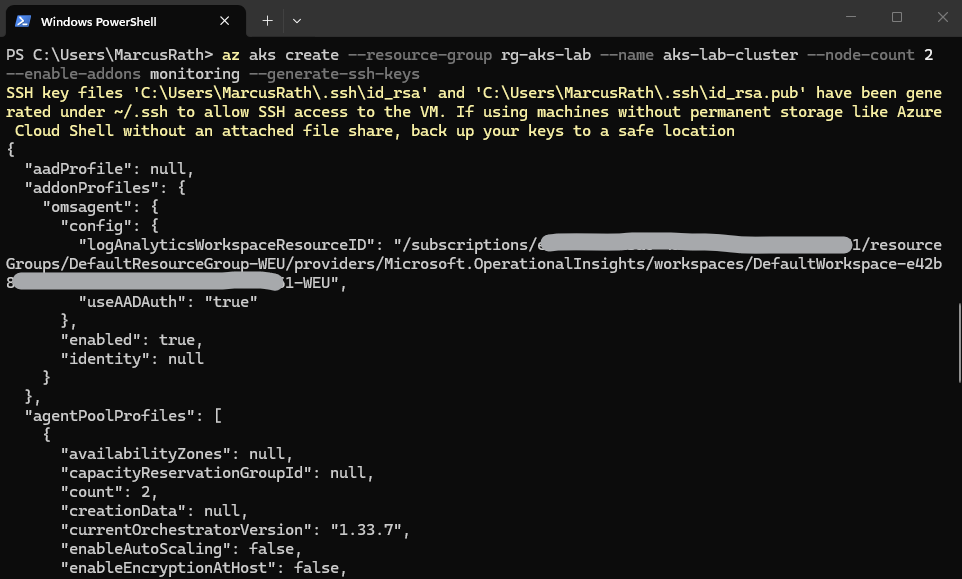This screenshot has width=962, height=579.
Task: Click 'Microsoft.OperationalInsights' in the resource path
Action: (x=514, y=264)
